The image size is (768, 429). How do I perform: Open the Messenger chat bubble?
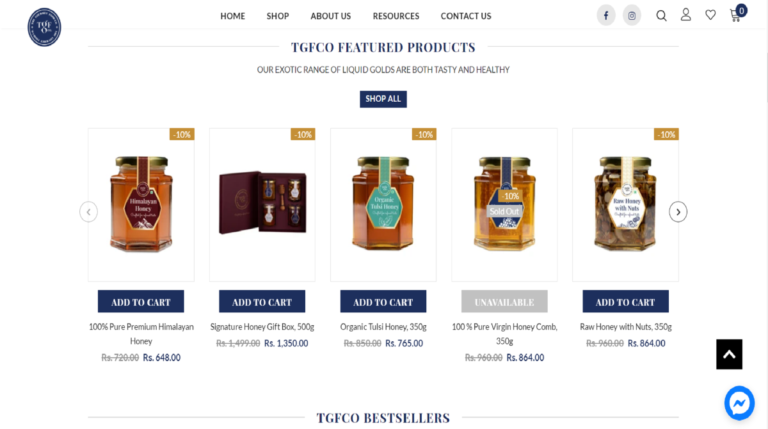[x=739, y=403]
